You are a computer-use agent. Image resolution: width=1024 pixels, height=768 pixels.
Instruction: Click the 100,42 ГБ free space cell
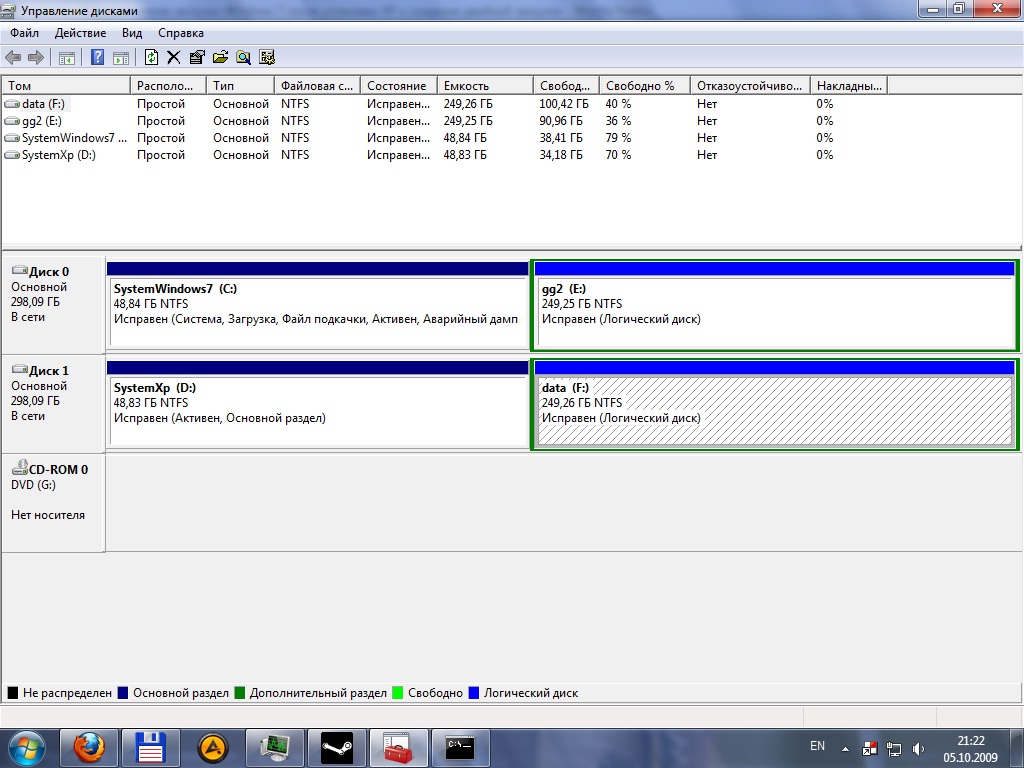point(564,104)
